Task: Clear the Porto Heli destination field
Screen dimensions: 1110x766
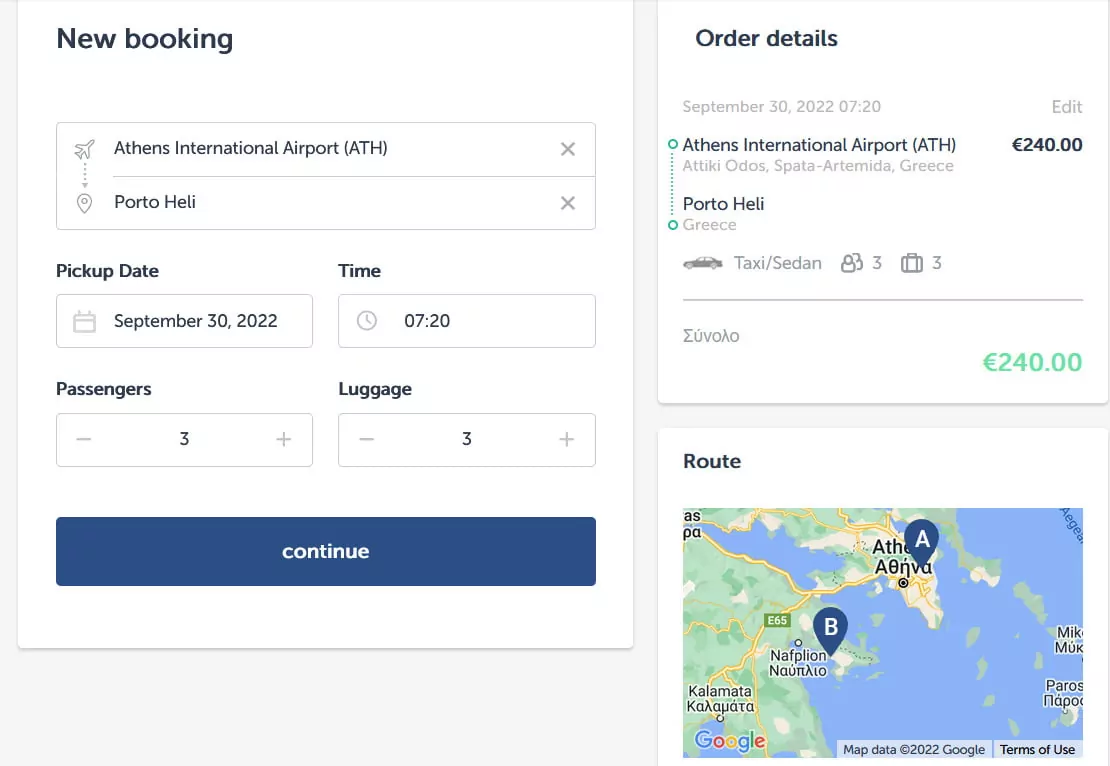Action: (x=567, y=203)
